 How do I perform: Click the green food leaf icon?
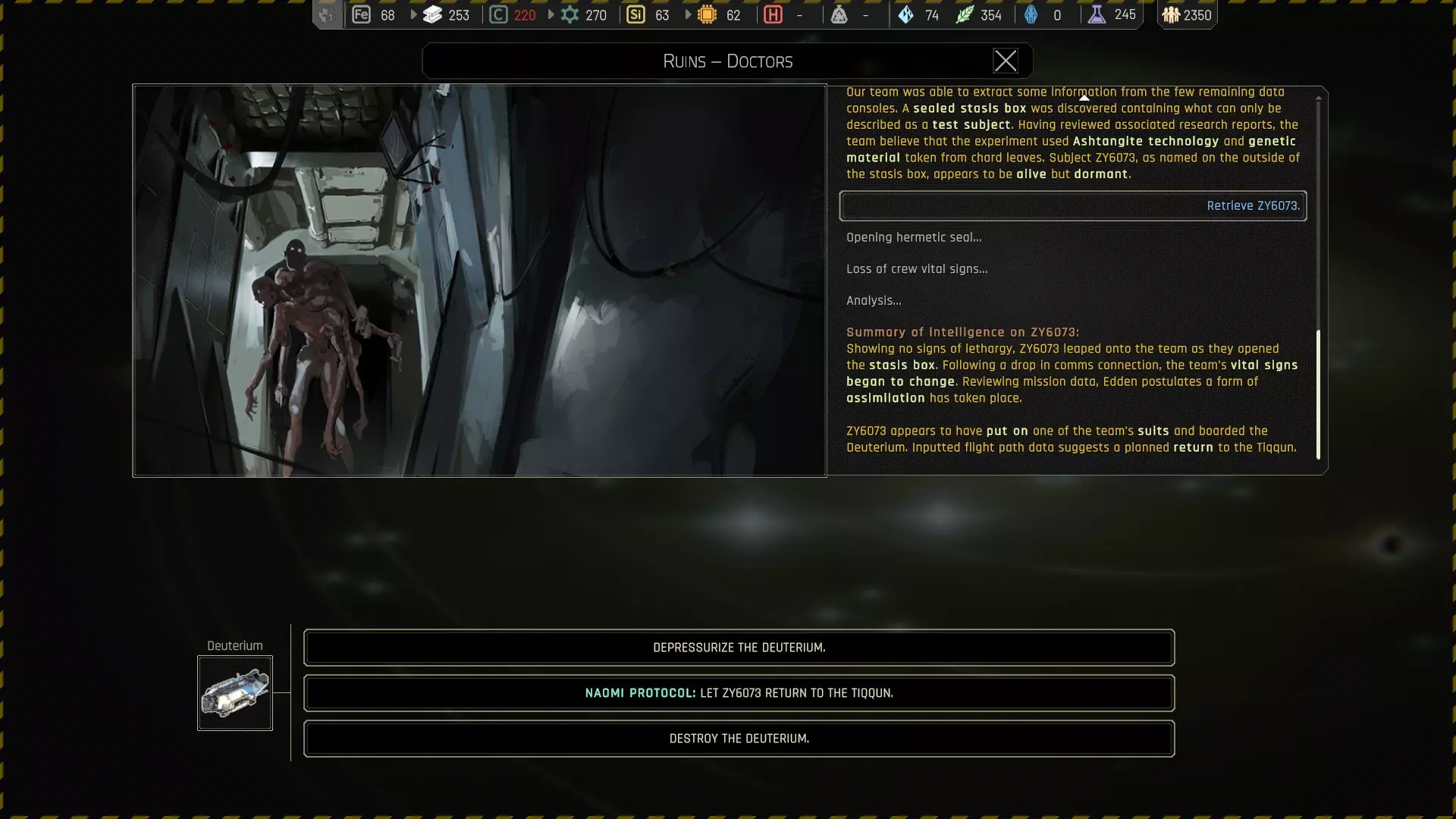pyautogui.click(x=964, y=15)
